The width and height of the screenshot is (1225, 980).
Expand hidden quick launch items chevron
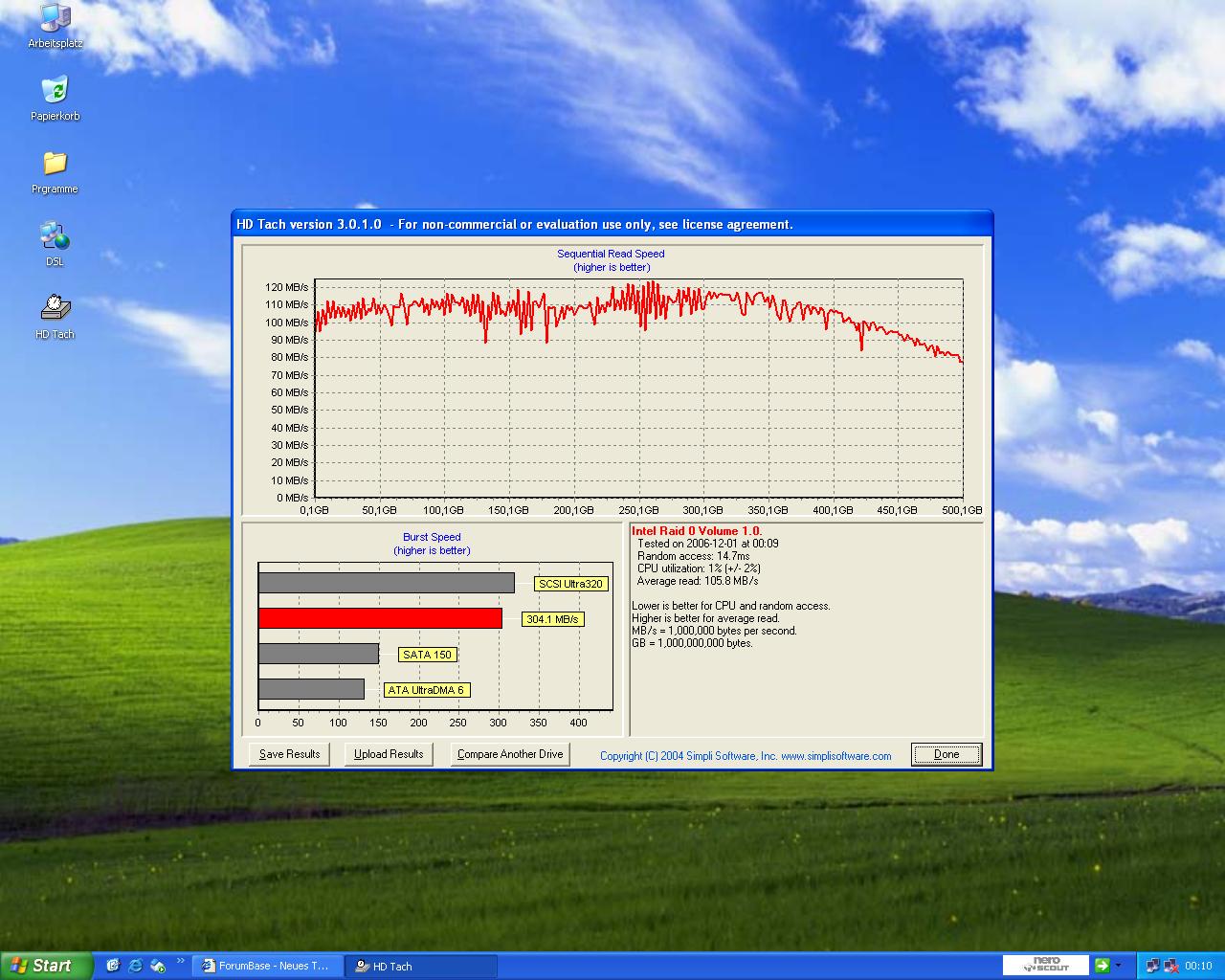click(181, 961)
